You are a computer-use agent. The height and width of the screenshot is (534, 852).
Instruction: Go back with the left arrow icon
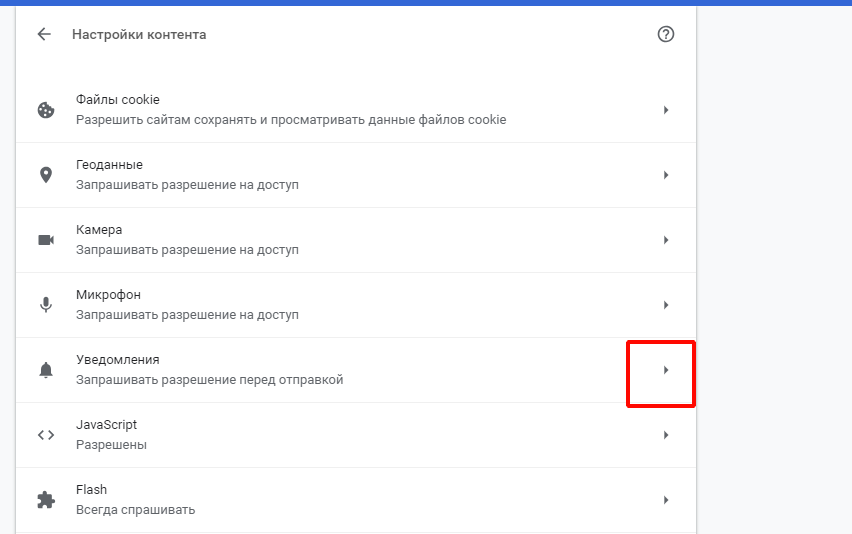point(44,34)
